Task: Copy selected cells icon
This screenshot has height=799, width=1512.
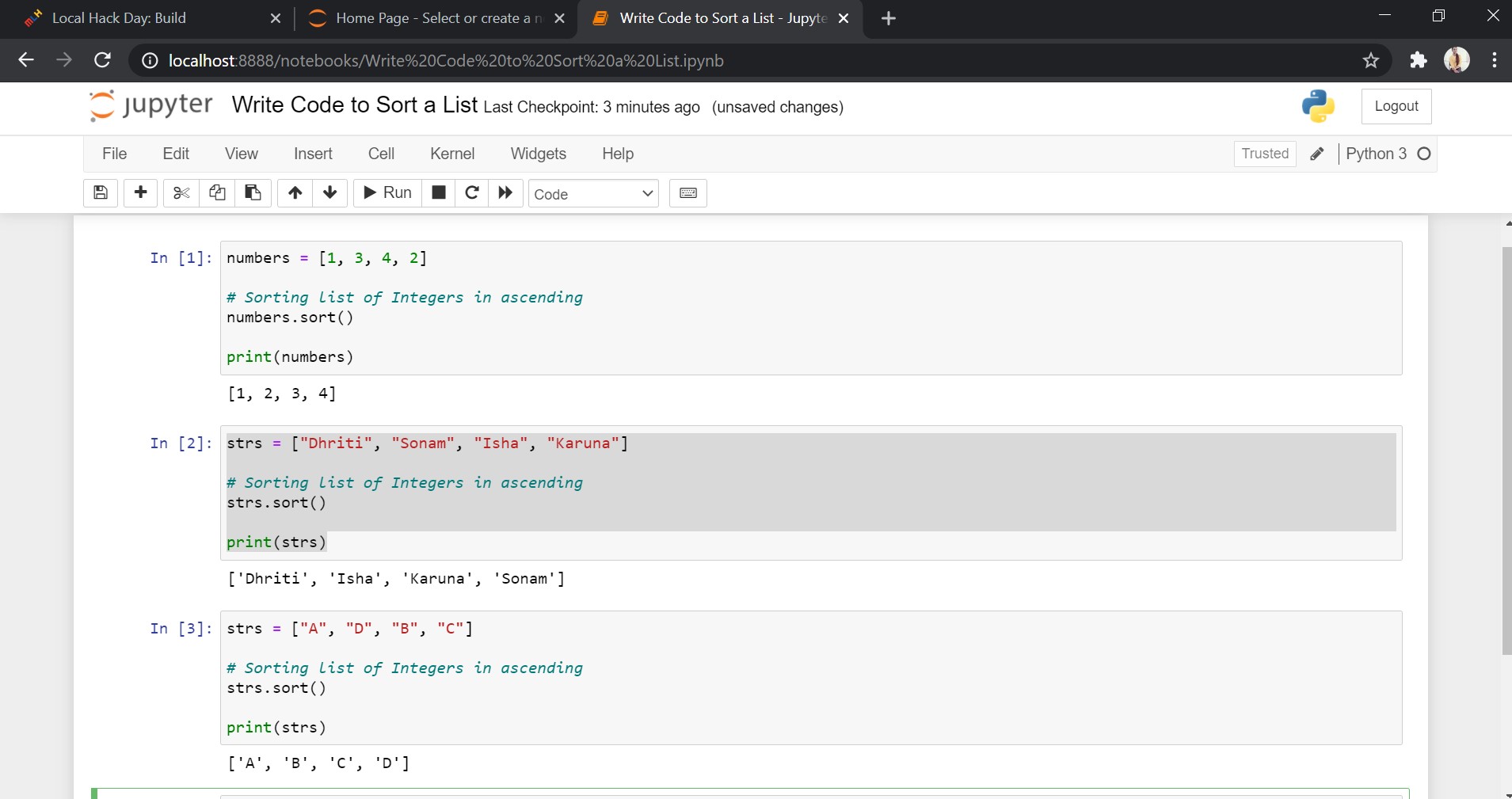Action: point(217,193)
